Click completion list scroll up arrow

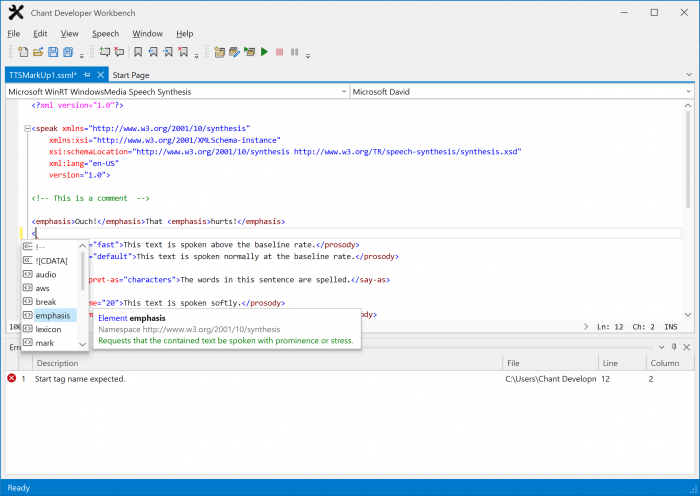(x=82, y=246)
